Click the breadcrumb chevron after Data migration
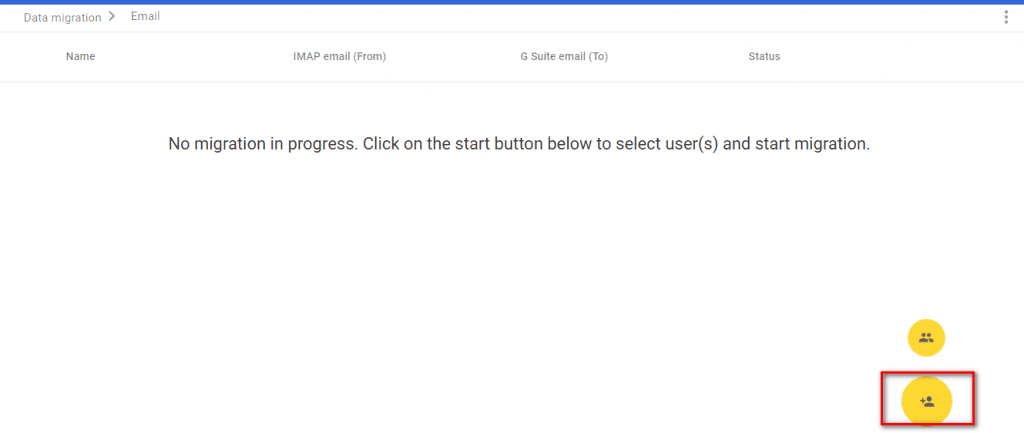This screenshot has height=433, width=1024. click(x=112, y=17)
